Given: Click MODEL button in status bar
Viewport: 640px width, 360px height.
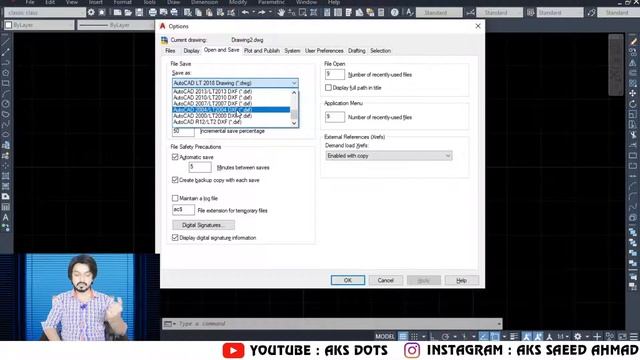Looking at the screenshot, I should click(384, 336).
